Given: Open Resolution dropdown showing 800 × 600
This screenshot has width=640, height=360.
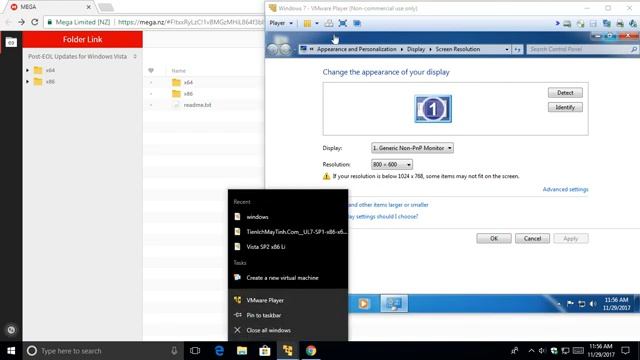Looking at the screenshot, I should (391, 164).
